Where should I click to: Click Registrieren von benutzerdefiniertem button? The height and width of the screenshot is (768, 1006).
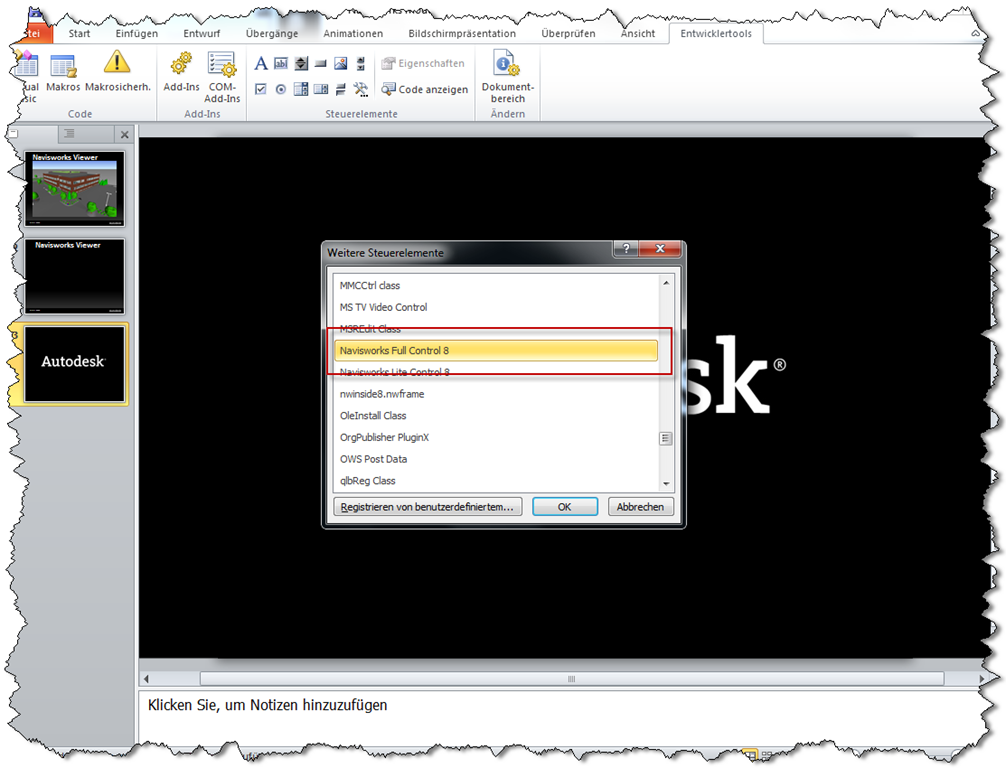[427, 507]
